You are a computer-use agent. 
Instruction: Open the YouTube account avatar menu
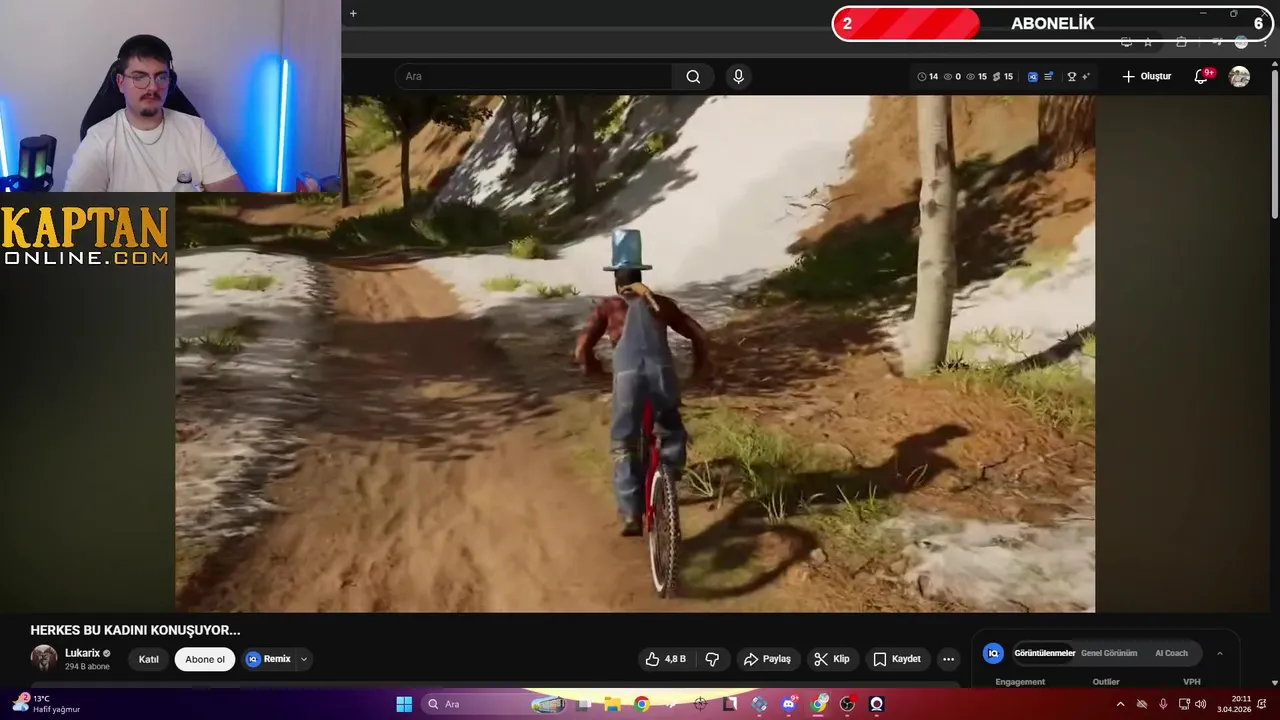pos(1239,76)
